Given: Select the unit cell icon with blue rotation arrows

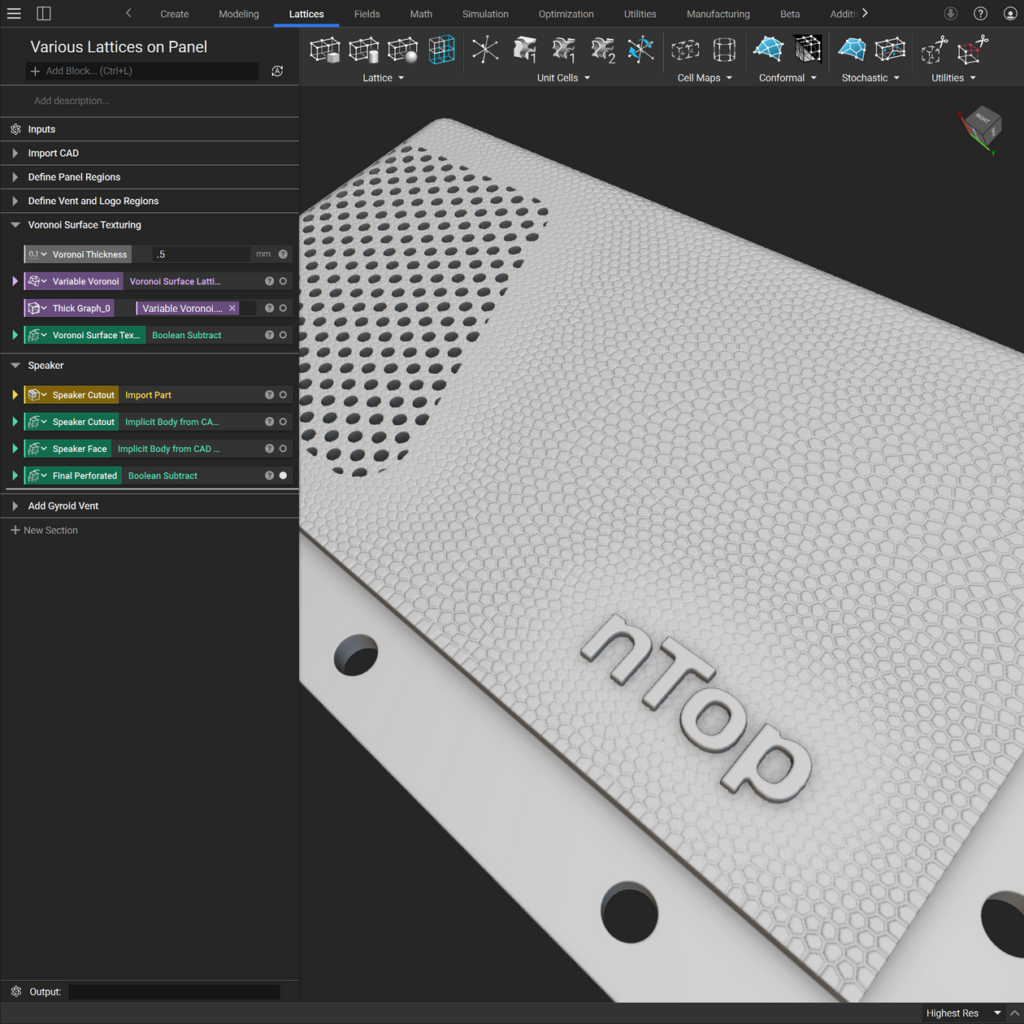Looking at the screenshot, I should pos(641,50).
